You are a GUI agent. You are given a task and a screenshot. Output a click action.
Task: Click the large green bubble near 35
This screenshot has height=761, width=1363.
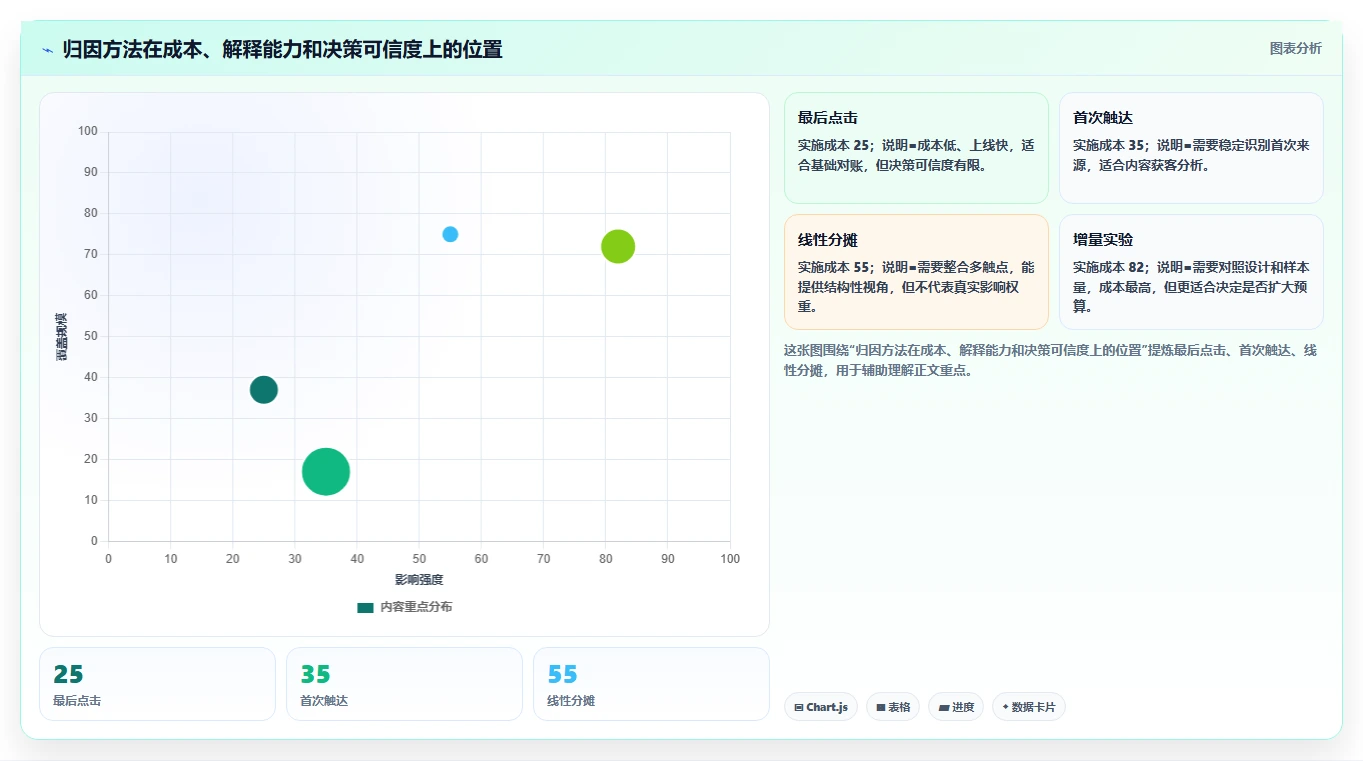tap(326, 471)
